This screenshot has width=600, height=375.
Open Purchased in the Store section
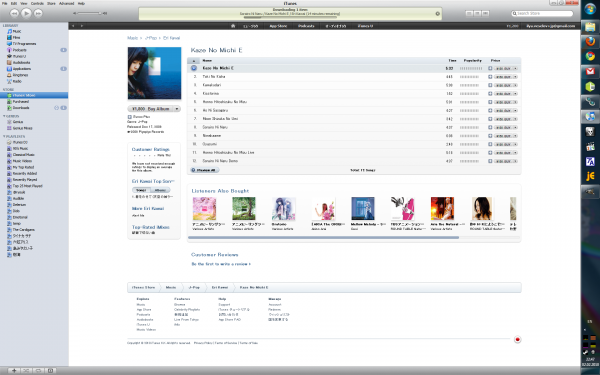pyautogui.click(x=18, y=102)
